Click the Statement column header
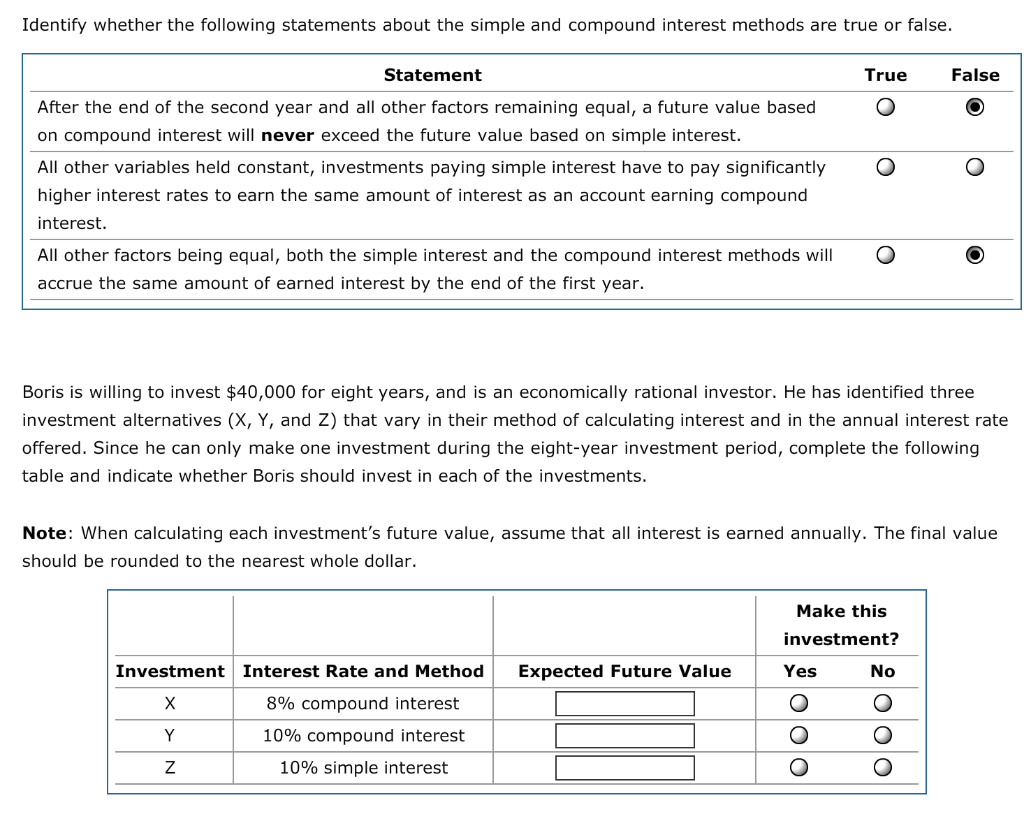 [432, 75]
